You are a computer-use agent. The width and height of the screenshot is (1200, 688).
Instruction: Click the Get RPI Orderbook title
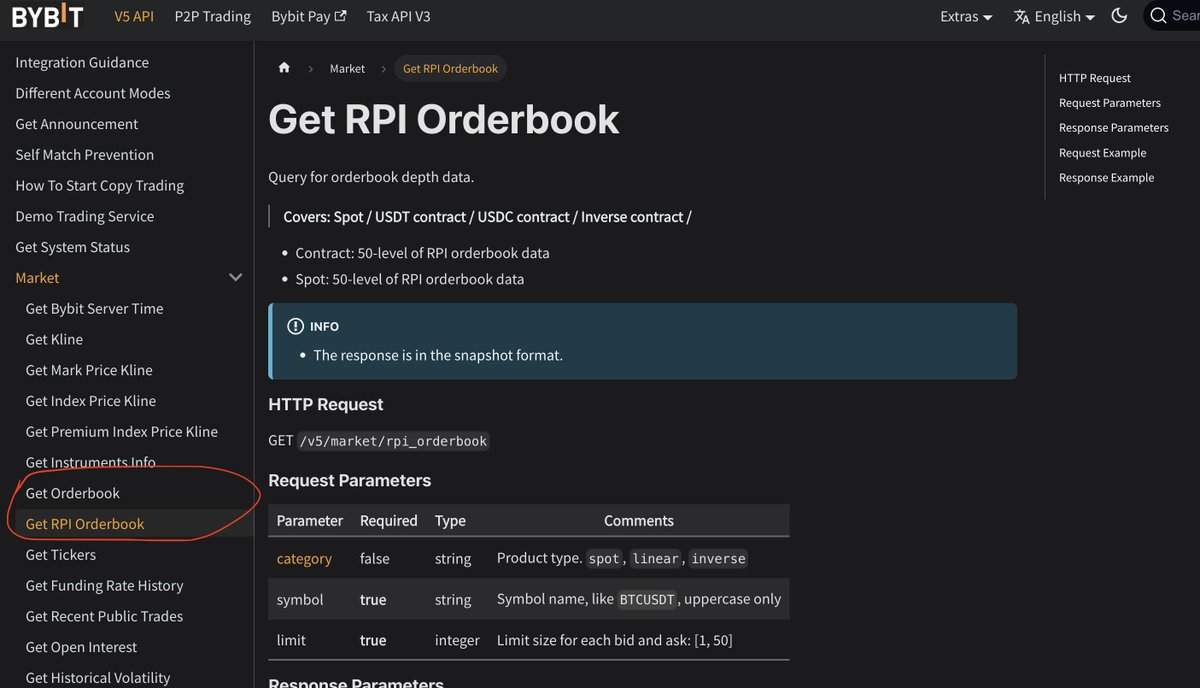(x=444, y=119)
